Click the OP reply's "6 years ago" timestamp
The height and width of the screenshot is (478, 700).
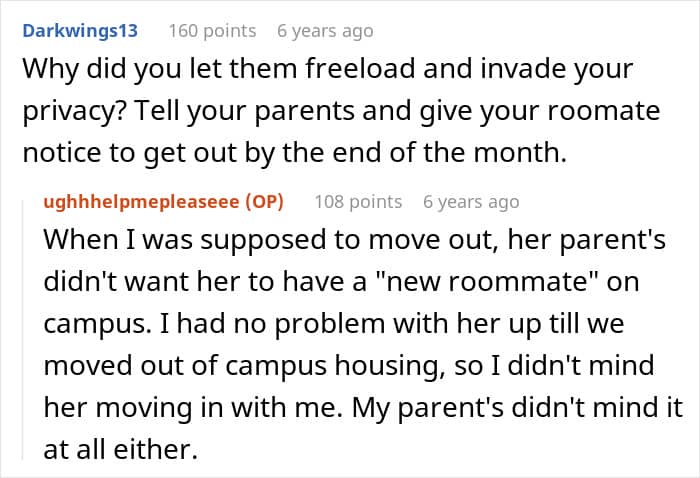pyautogui.click(x=471, y=201)
